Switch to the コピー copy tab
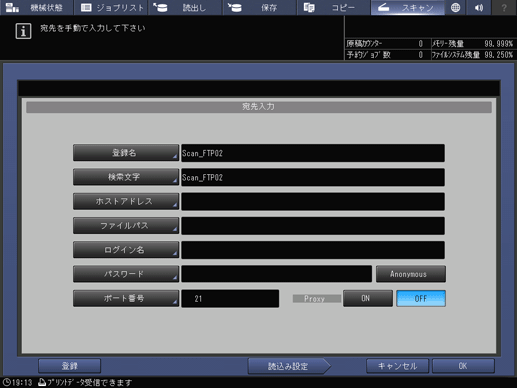 click(x=333, y=7)
